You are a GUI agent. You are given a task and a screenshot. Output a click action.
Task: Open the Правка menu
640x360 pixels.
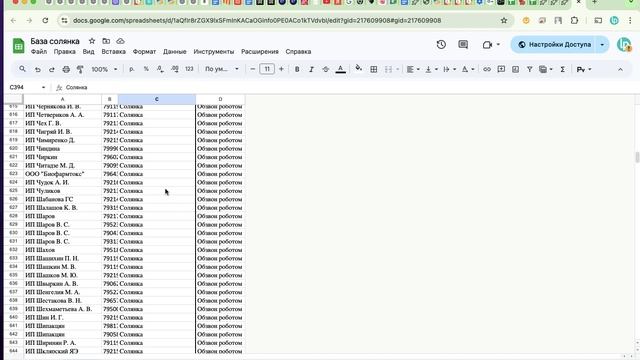point(64,52)
